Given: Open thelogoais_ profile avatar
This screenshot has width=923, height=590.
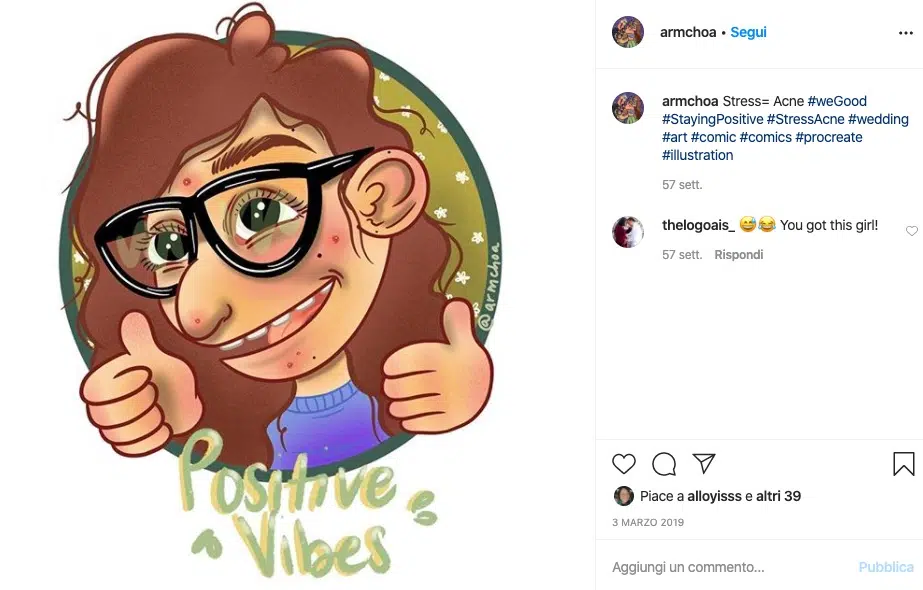Looking at the screenshot, I should pos(628,231).
